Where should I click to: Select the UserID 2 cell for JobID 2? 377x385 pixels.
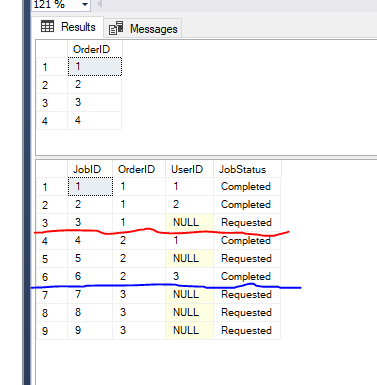point(189,204)
